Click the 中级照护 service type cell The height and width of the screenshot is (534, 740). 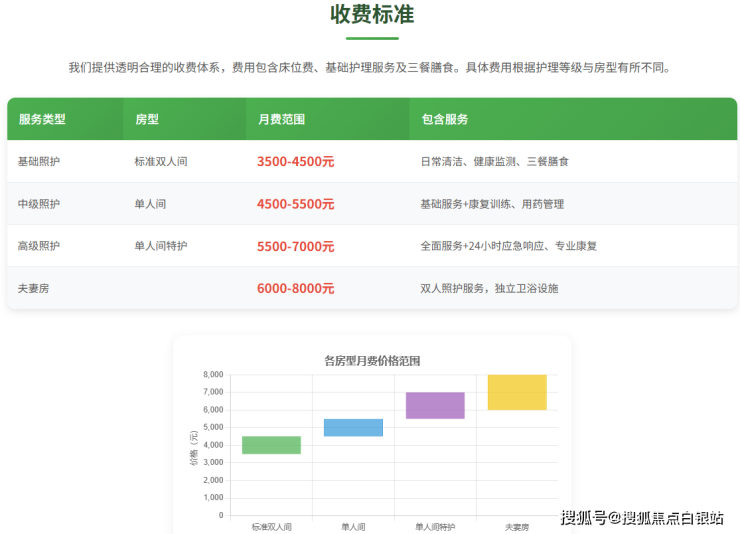39,204
